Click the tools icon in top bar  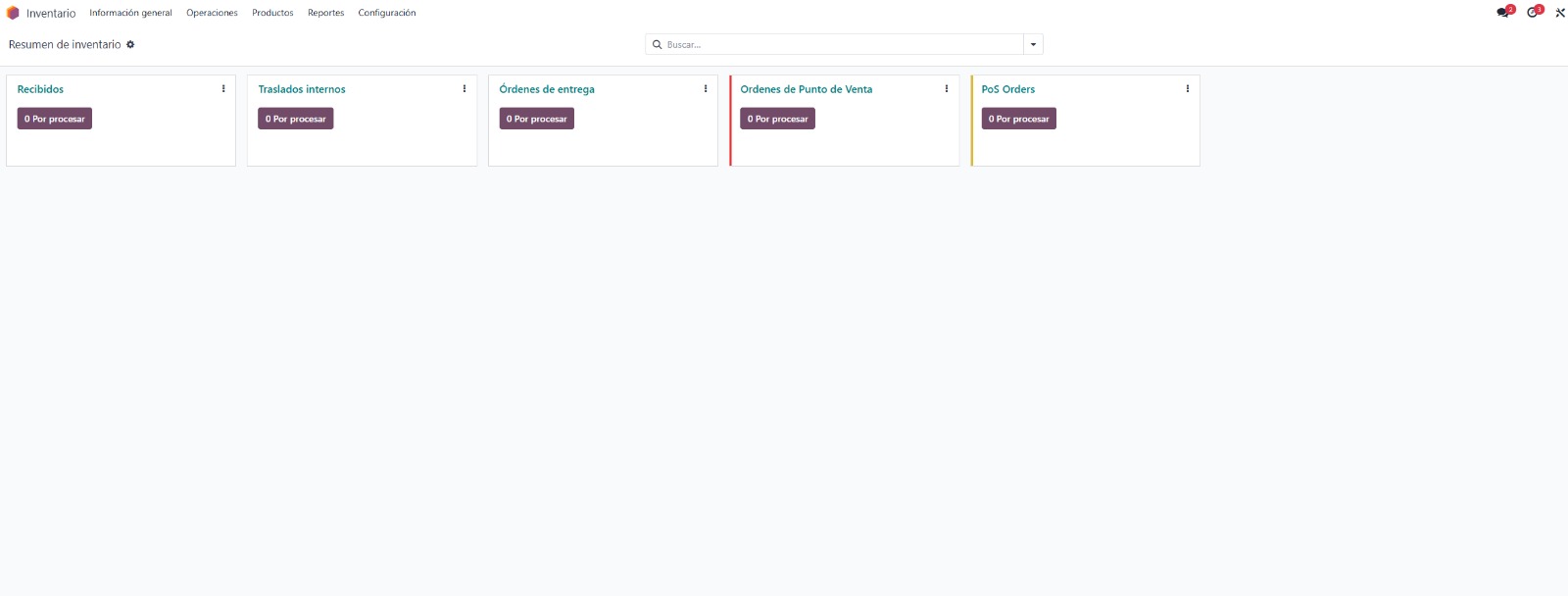(1559, 13)
